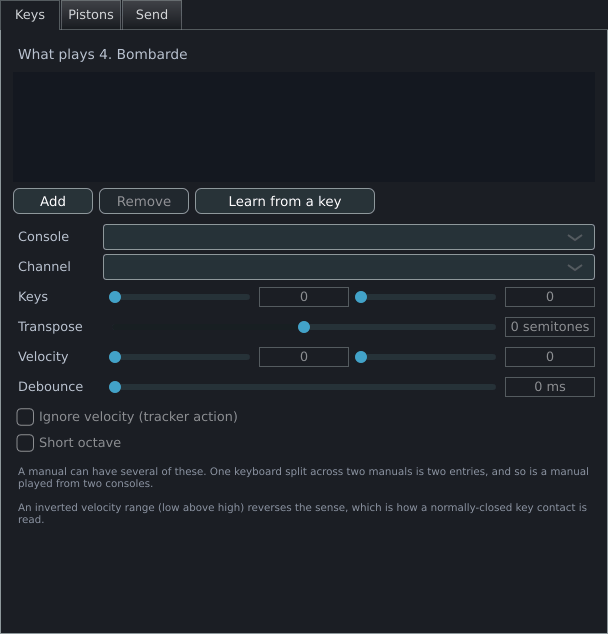Click the Transpose slider handle
The image size is (608, 634).
(x=304, y=327)
